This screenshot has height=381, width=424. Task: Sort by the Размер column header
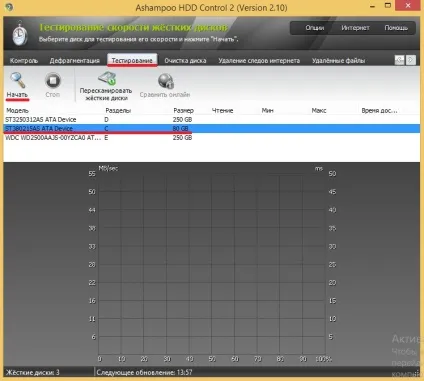pos(183,110)
